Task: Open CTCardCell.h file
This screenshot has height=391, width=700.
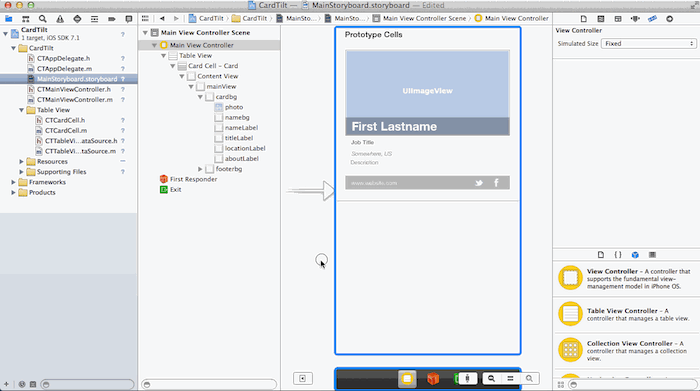Action: [65, 120]
